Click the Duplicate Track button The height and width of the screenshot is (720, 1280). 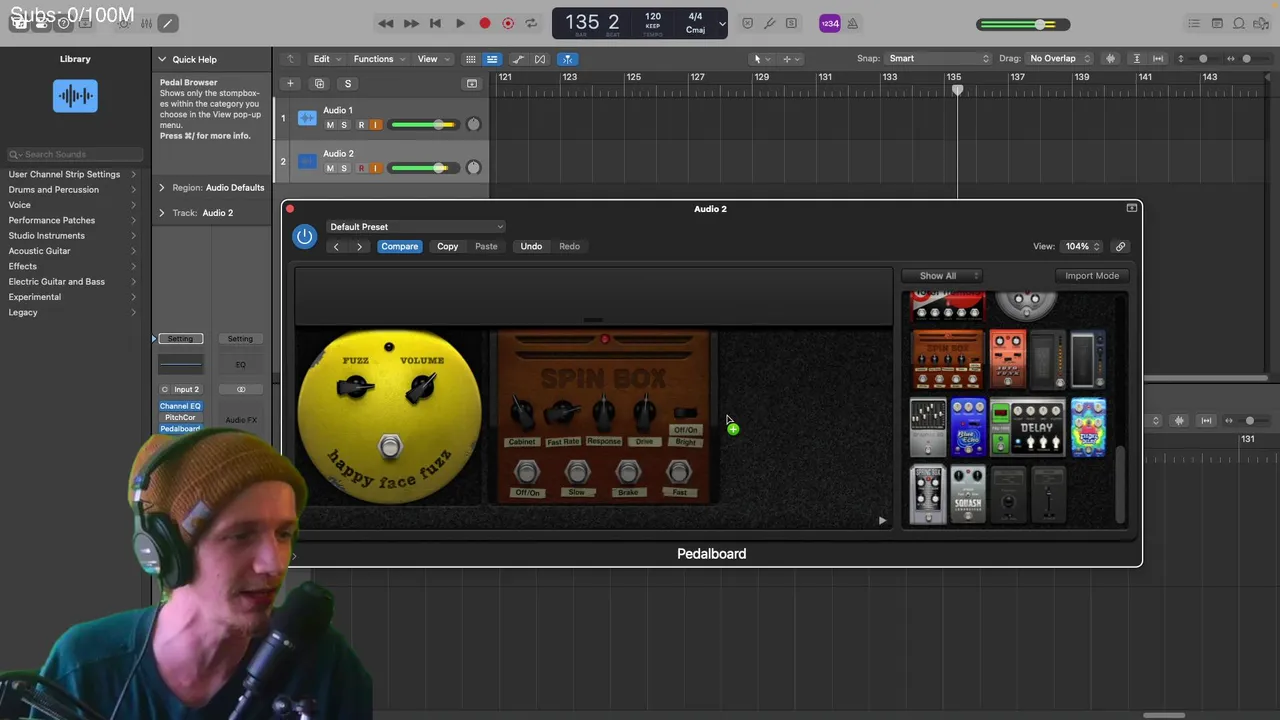click(319, 84)
